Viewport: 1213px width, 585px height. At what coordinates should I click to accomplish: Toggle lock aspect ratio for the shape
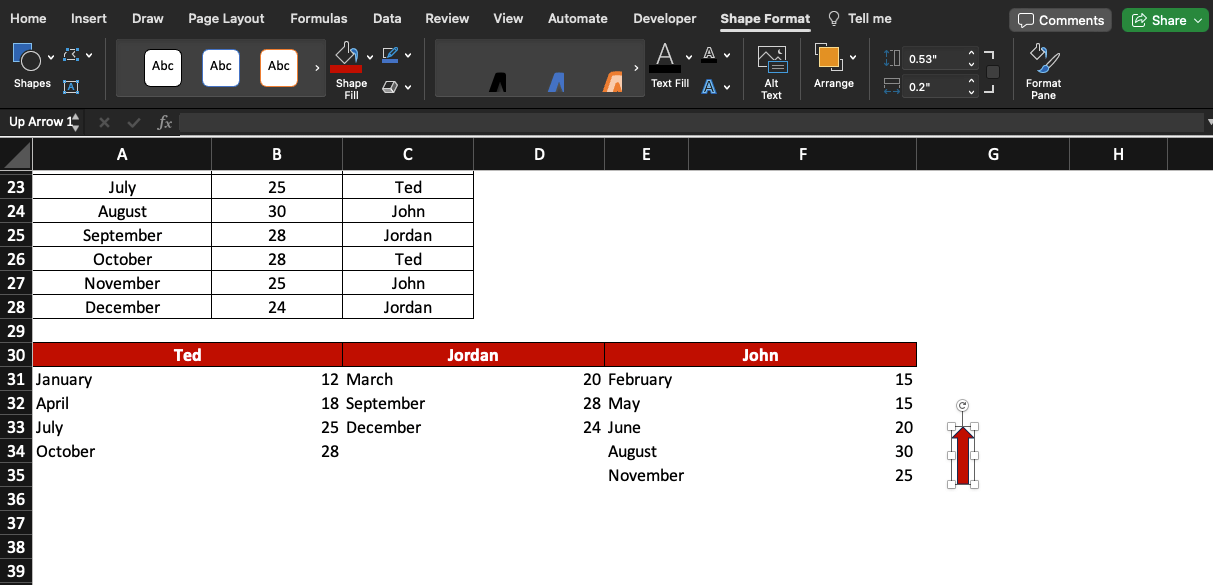(x=992, y=72)
